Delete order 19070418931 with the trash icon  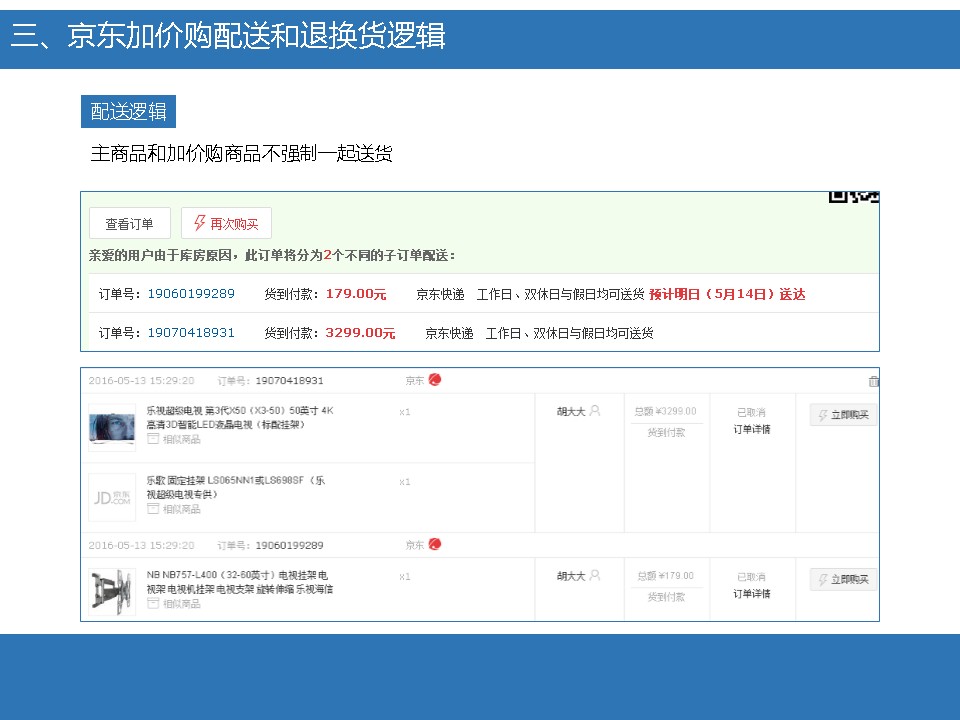873,381
